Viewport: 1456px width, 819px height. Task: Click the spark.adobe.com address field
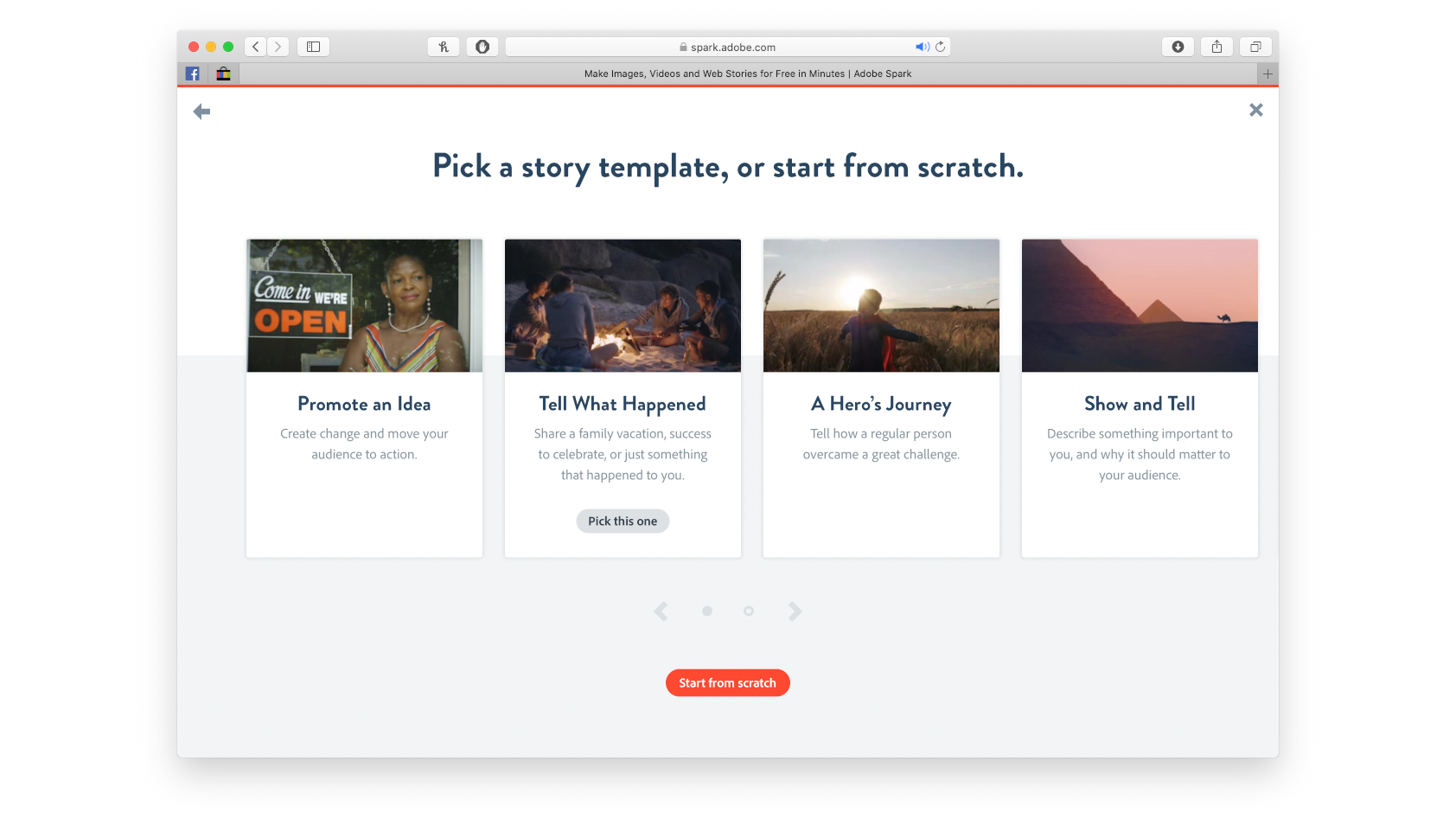pos(728,47)
